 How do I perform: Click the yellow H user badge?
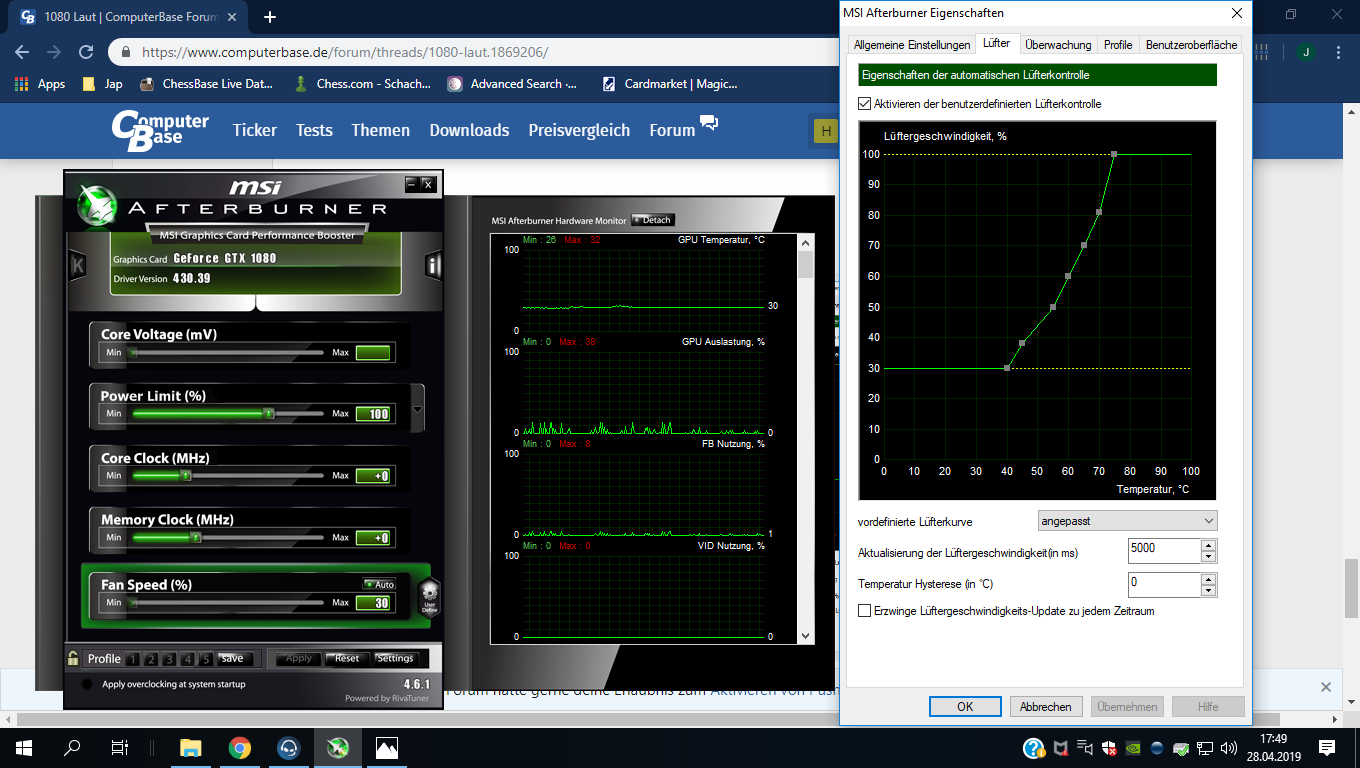[825, 130]
